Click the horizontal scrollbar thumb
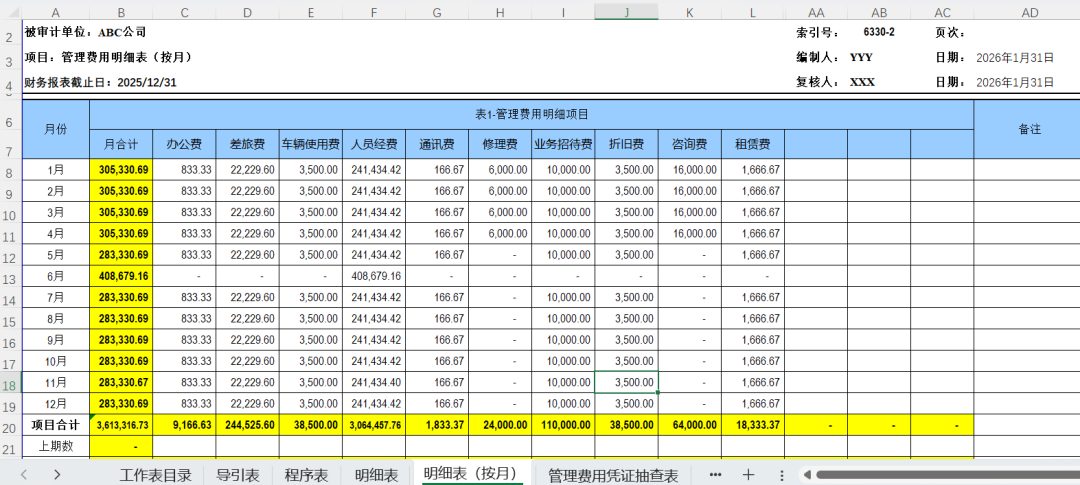 pos(948,475)
